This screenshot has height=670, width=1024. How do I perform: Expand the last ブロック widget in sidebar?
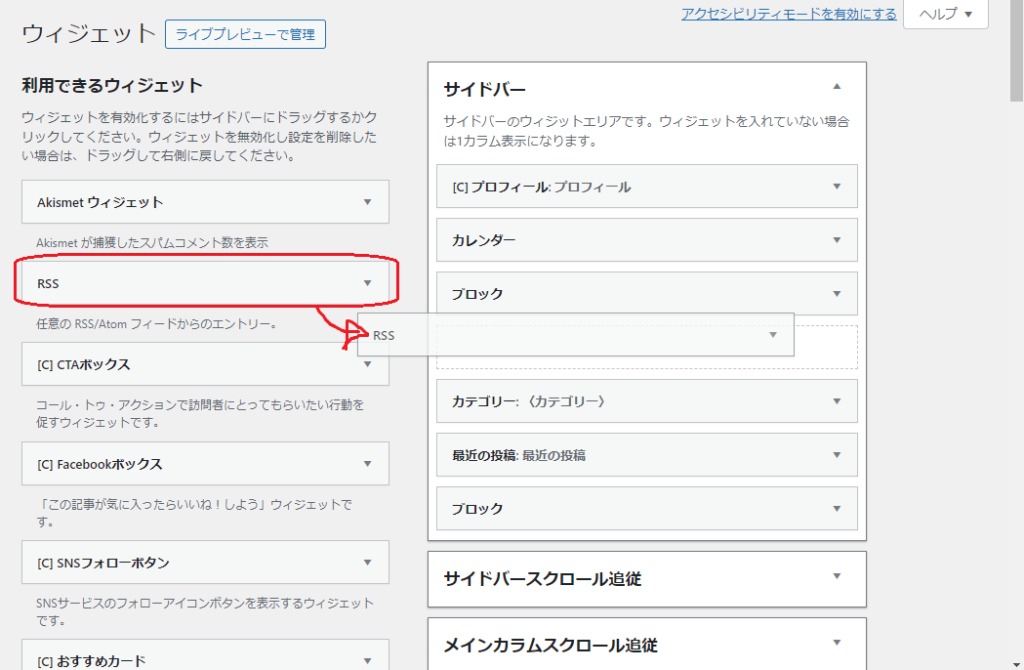coord(837,509)
